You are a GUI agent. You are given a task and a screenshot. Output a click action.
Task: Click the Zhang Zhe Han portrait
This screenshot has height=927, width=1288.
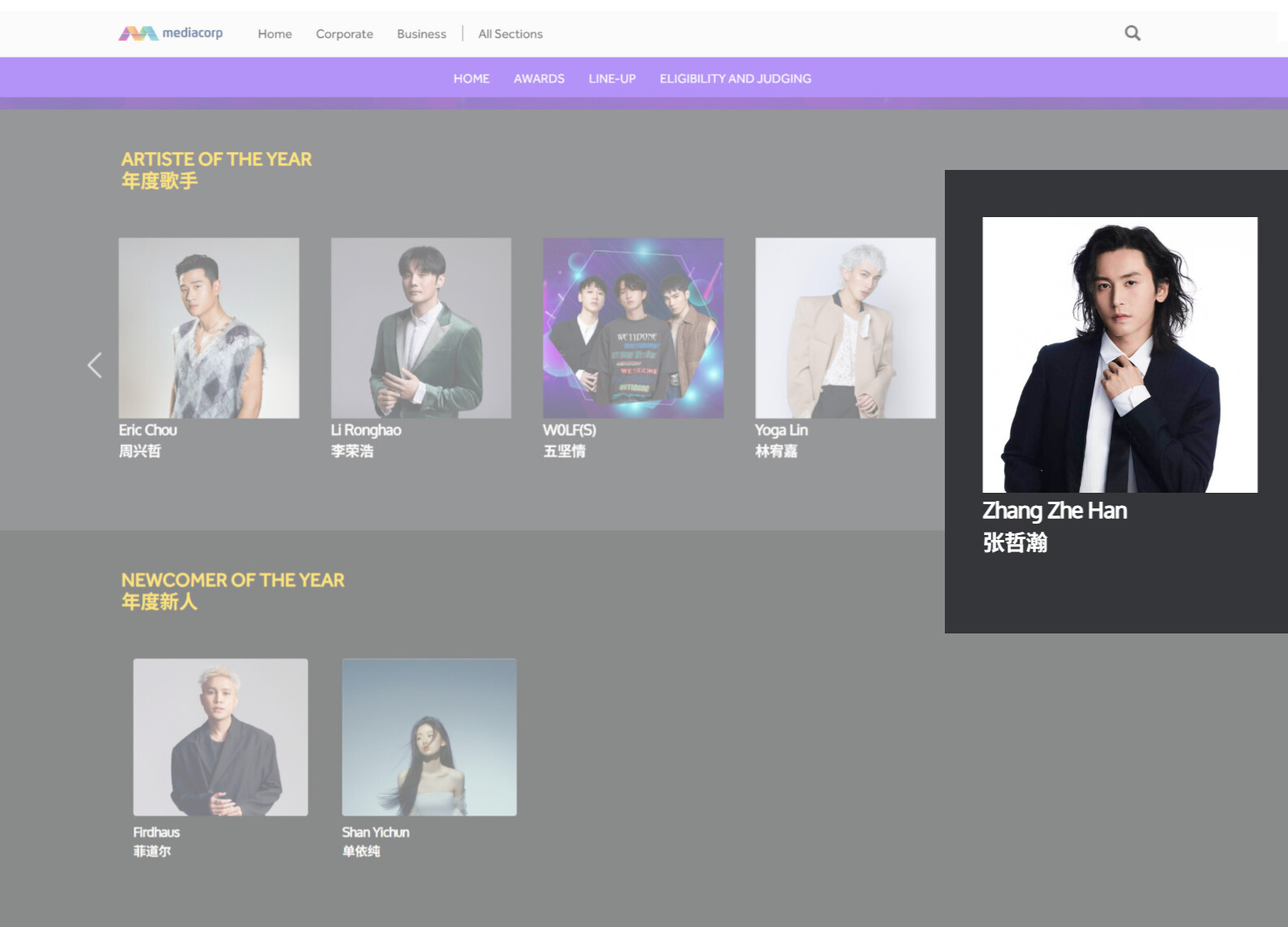tap(1120, 355)
